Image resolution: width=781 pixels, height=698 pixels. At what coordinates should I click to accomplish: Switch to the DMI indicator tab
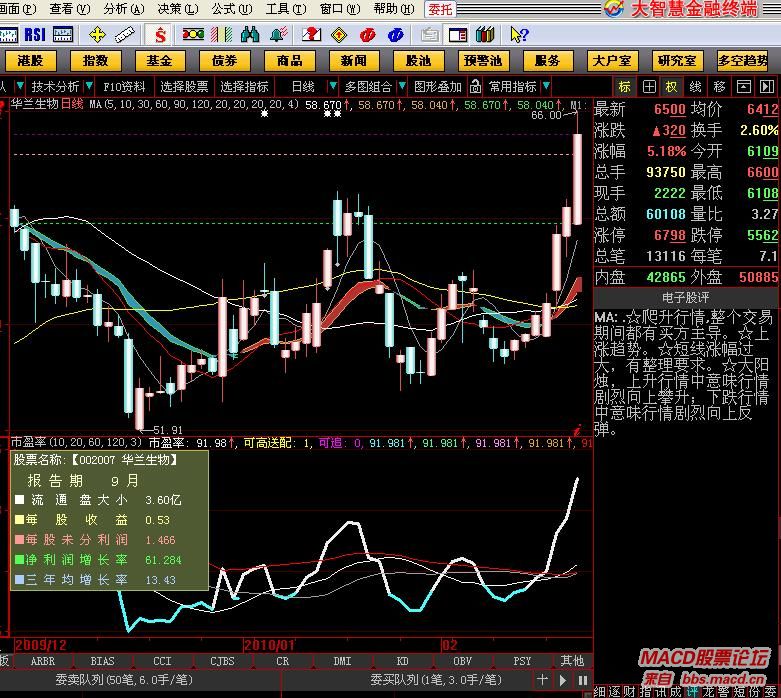pyautogui.click(x=342, y=661)
